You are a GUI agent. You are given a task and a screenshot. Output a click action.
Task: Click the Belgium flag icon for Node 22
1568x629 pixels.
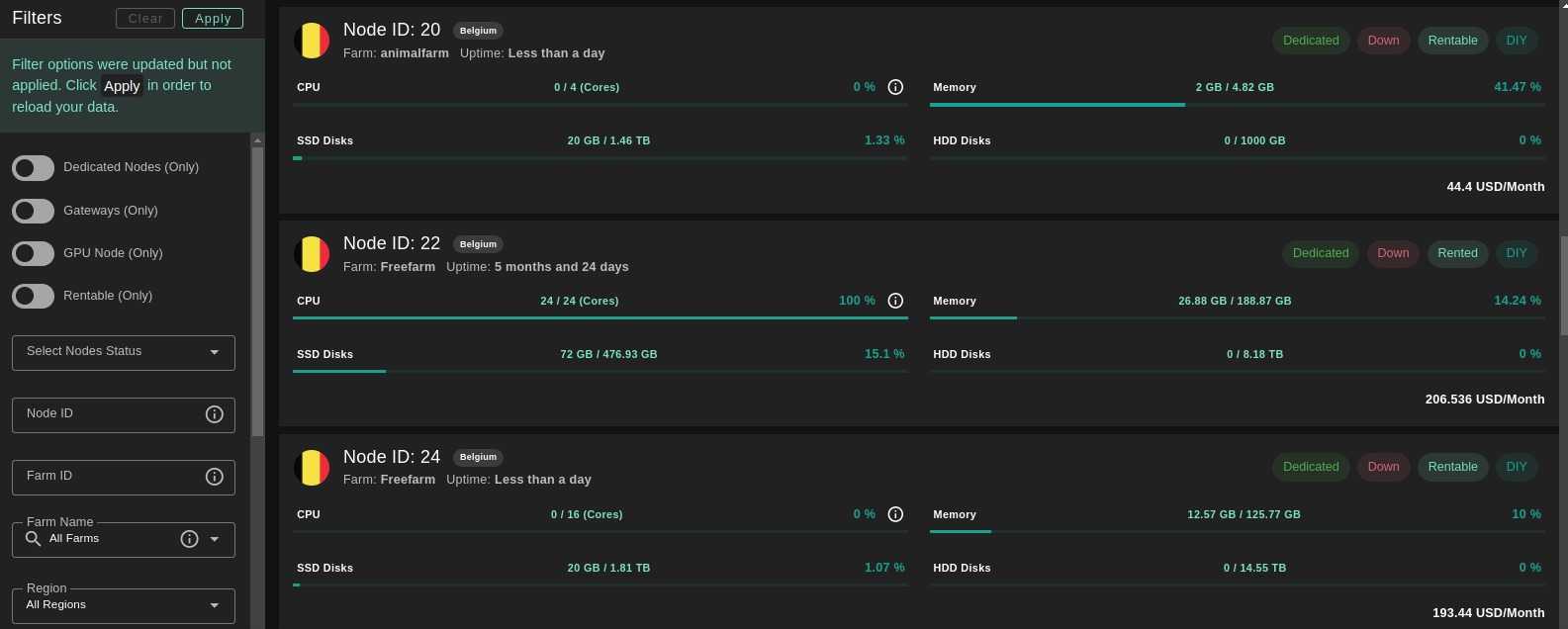click(312, 254)
